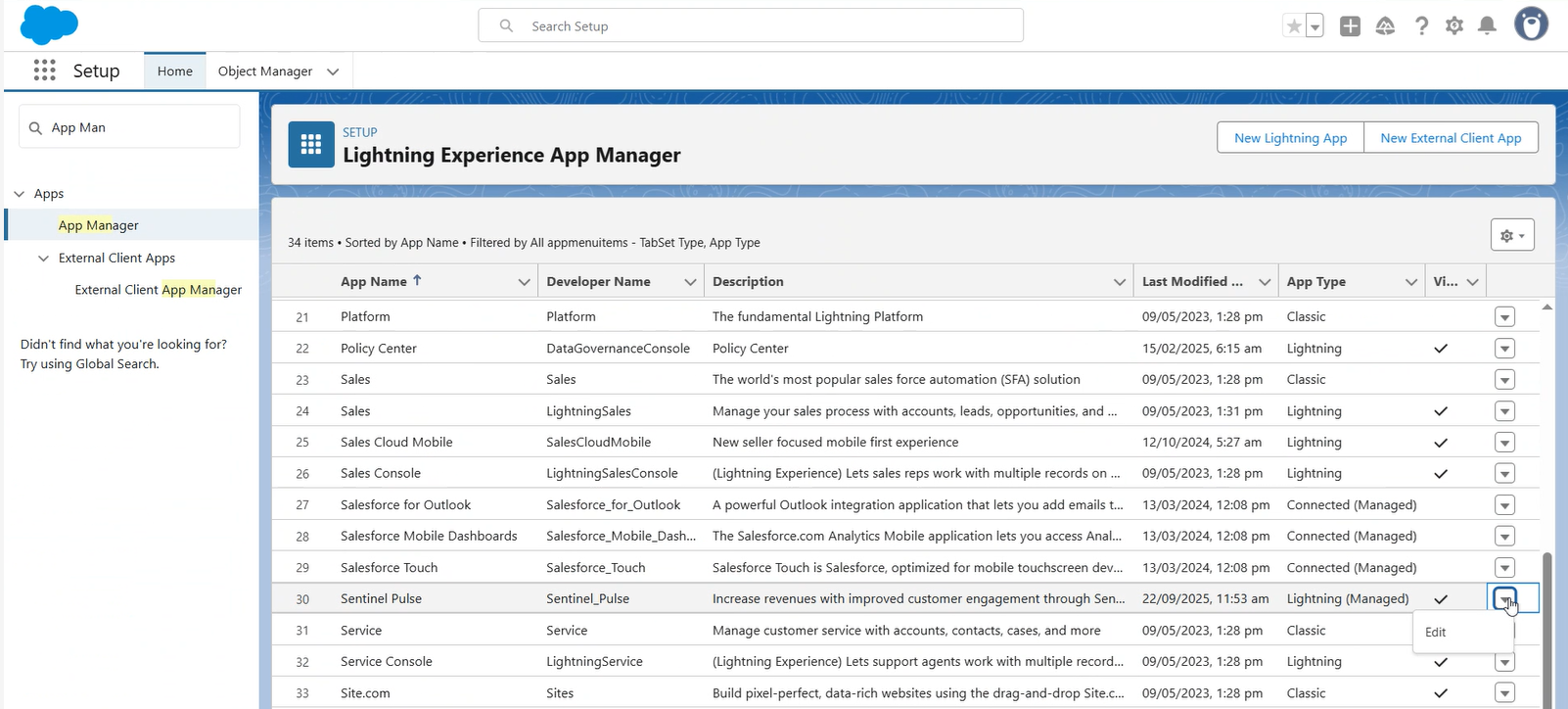Screen dimensions: 1568x709
Task: Expand the Object Manager tab dropdown chevron
Action: pyautogui.click(x=333, y=71)
